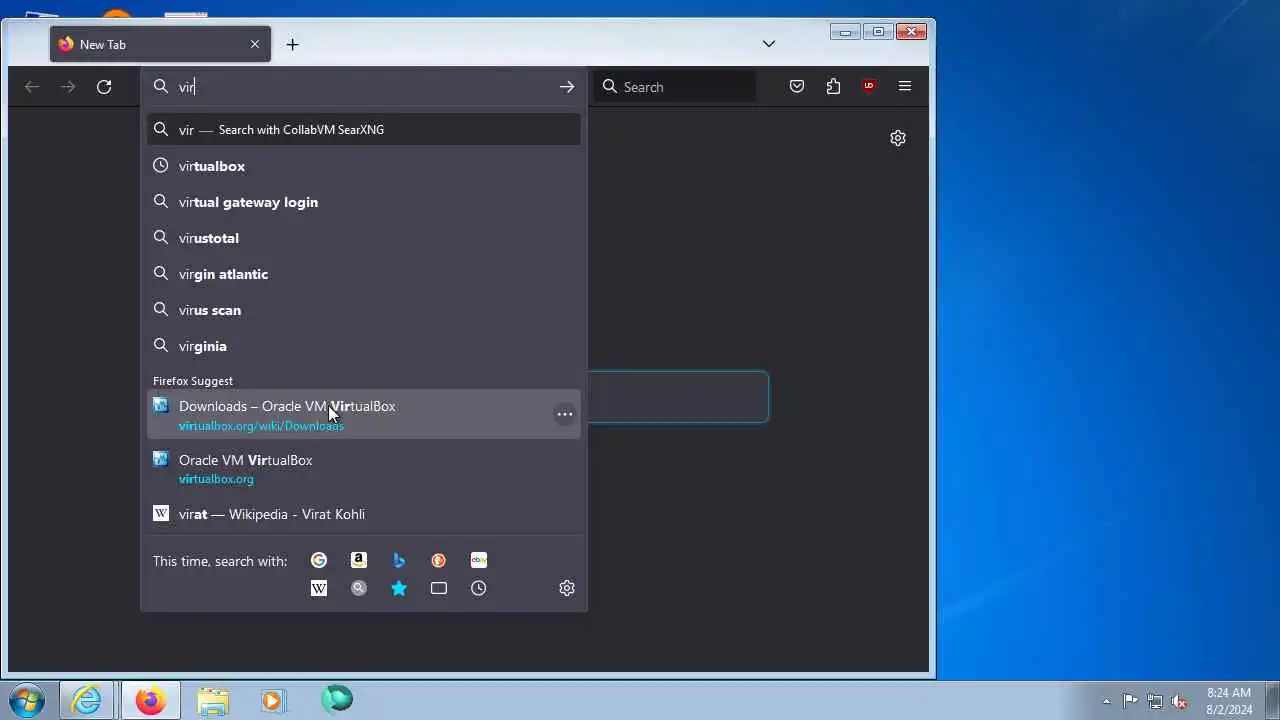This screenshot has height=720, width=1280.
Task: Open Windows Media Player from taskbar
Action: tap(272, 700)
